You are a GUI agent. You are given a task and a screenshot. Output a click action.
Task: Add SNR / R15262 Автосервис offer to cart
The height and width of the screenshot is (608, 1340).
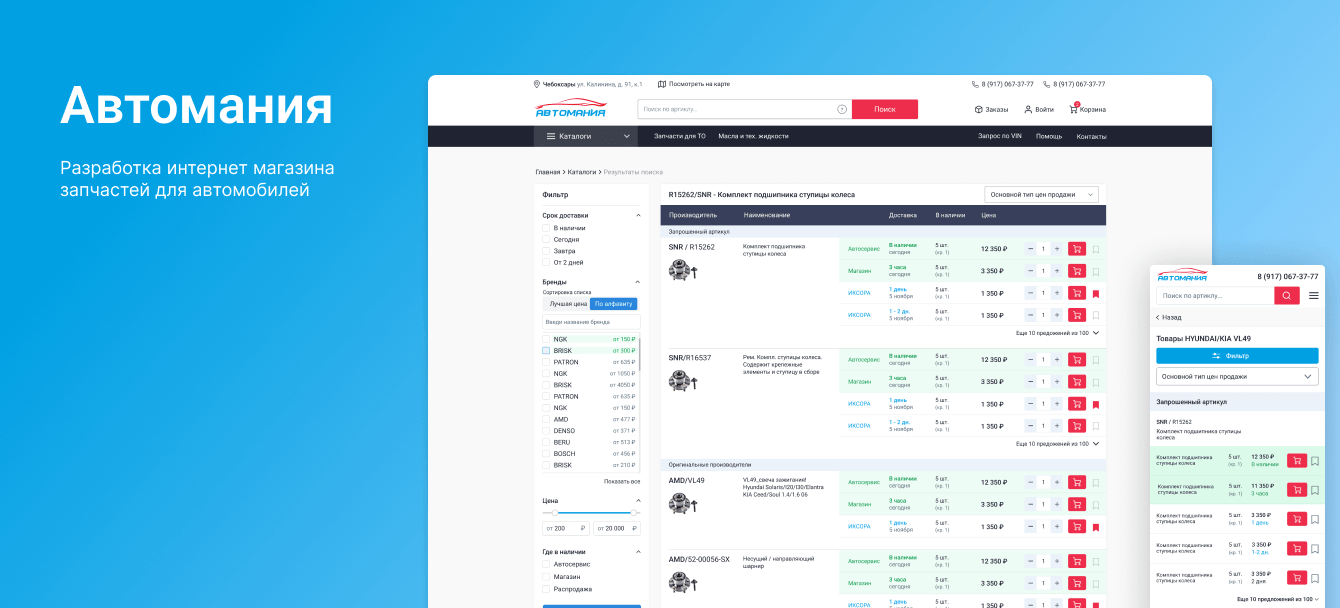pos(1076,249)
